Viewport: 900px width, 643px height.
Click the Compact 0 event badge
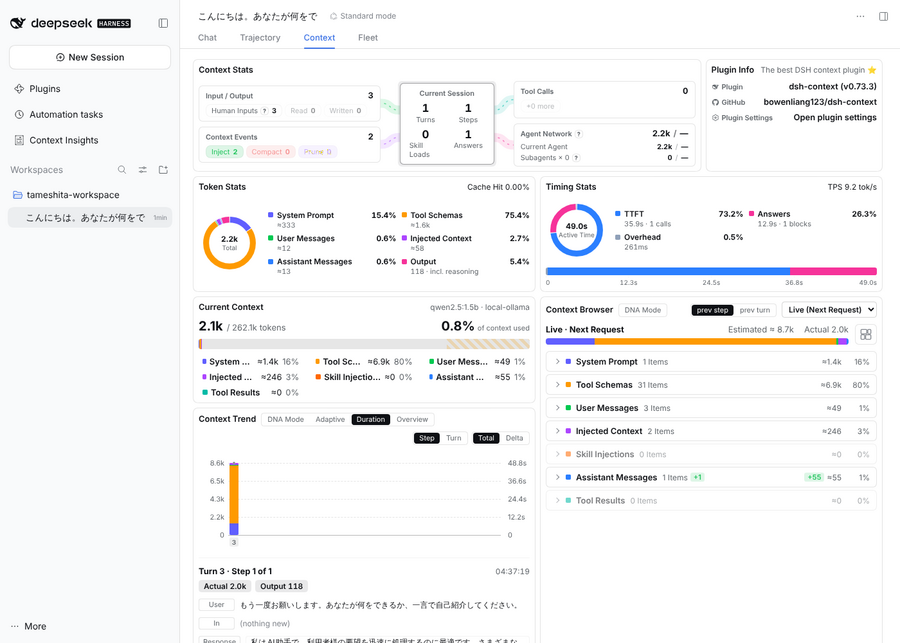270,152
